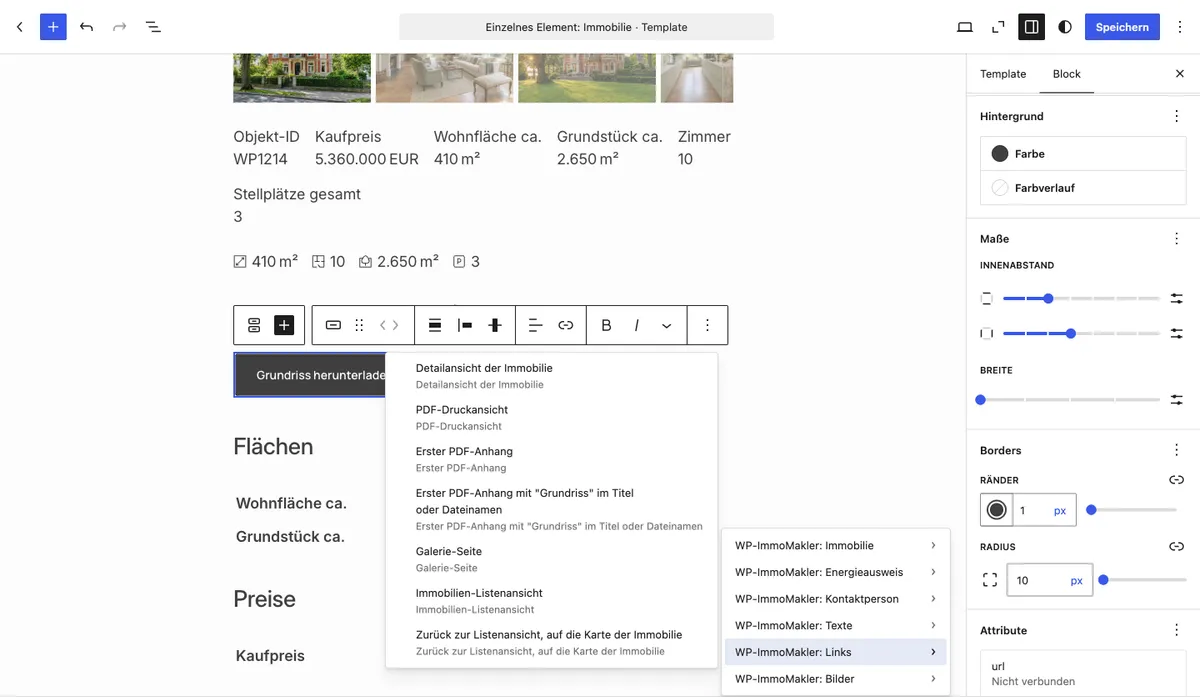Screen dimensions: 1200x697
Task: Open the desktop preview icon
Action: pyautogui.click(x=965, y=27)
